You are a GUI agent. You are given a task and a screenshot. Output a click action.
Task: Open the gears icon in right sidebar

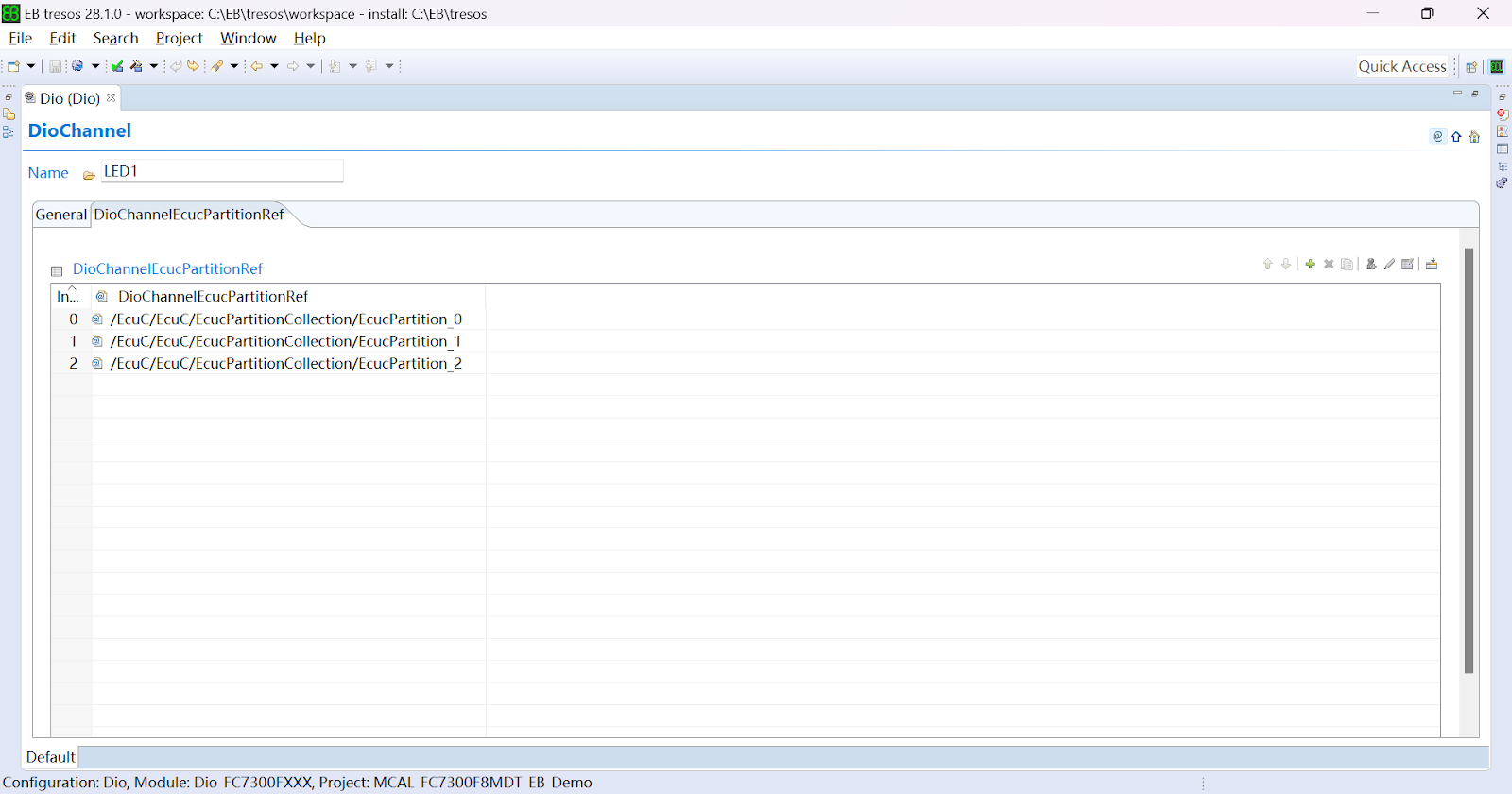[1503, 182]
